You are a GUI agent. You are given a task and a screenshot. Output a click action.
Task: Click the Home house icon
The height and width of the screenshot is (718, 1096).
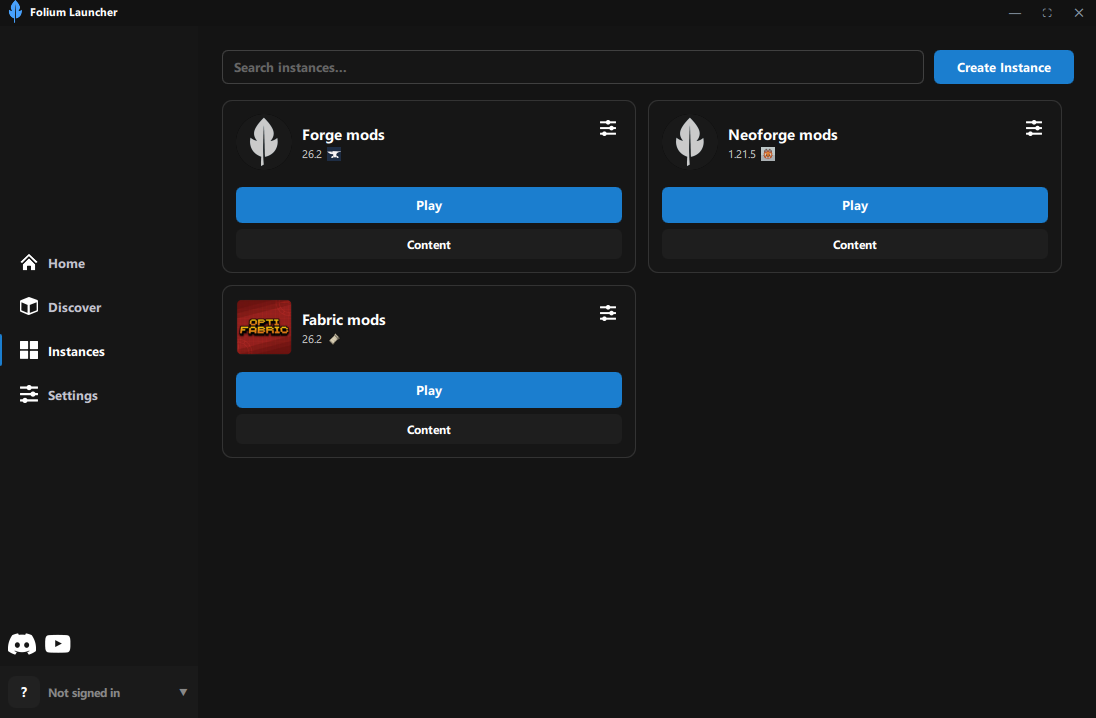29,263
